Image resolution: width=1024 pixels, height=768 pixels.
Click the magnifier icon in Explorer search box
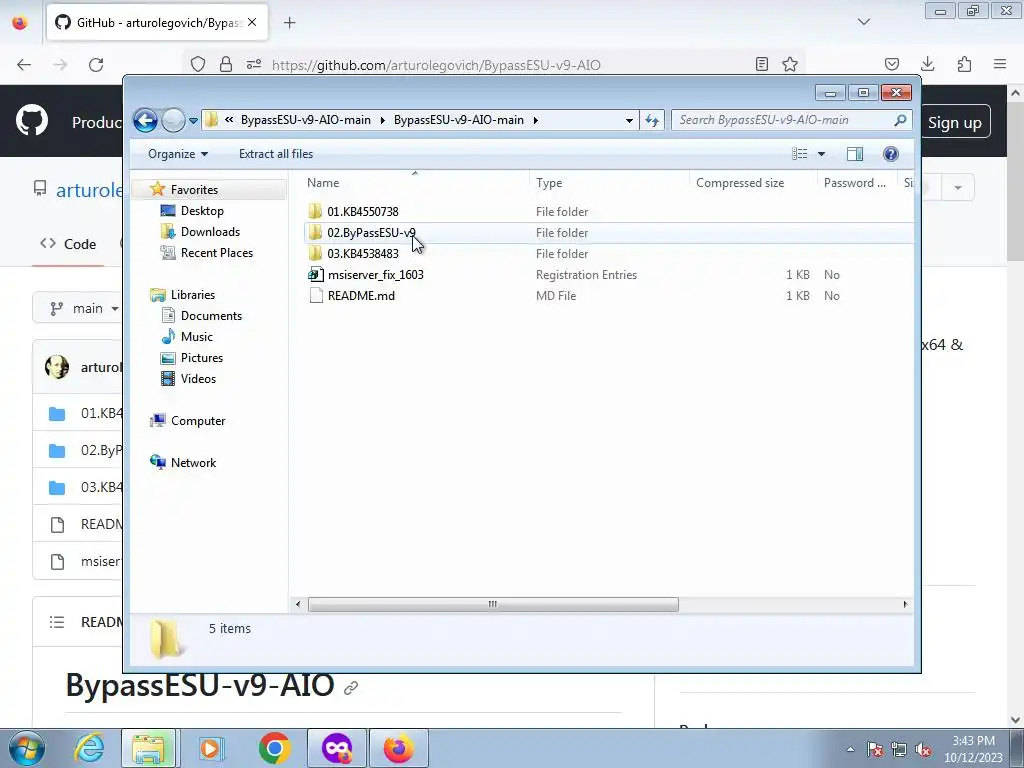pyautogui.click(x=901, y=120)
